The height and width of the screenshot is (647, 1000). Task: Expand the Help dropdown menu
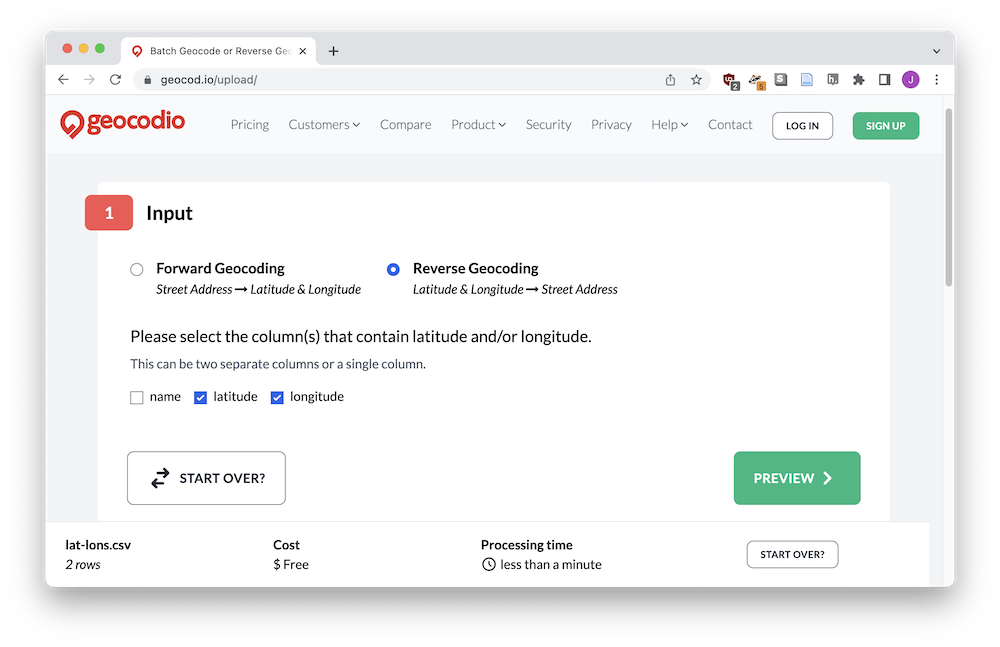click(669, 124)
